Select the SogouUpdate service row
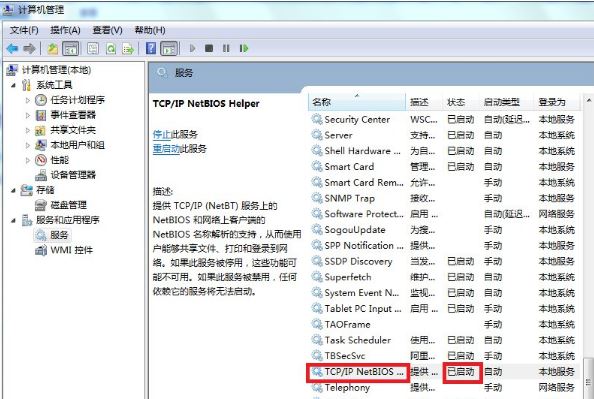The width and height of the screenshot is (594, 399). (x=443, y=230)
